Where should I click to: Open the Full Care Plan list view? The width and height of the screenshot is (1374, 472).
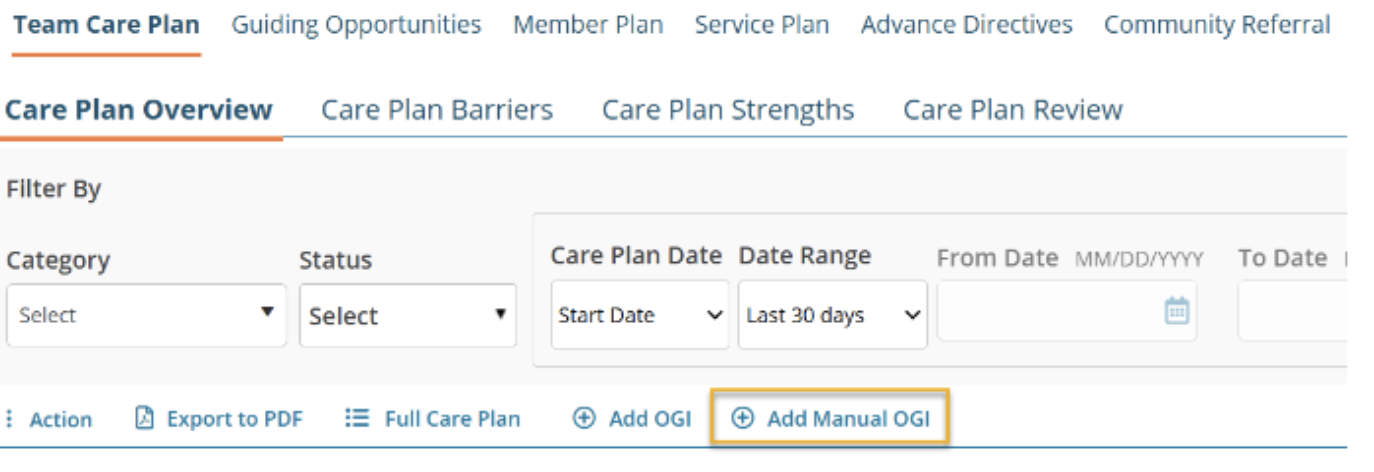pyautogui.click(x=432, y=419)
